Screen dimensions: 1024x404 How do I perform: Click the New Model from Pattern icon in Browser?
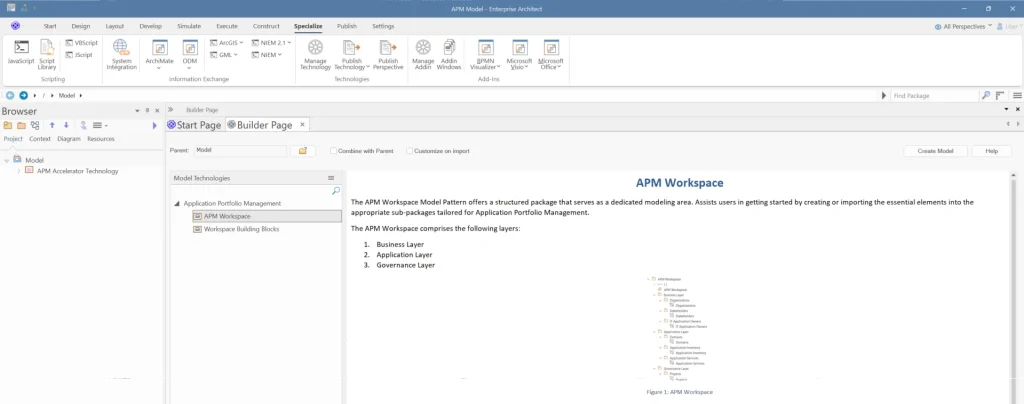coord(8,125)
